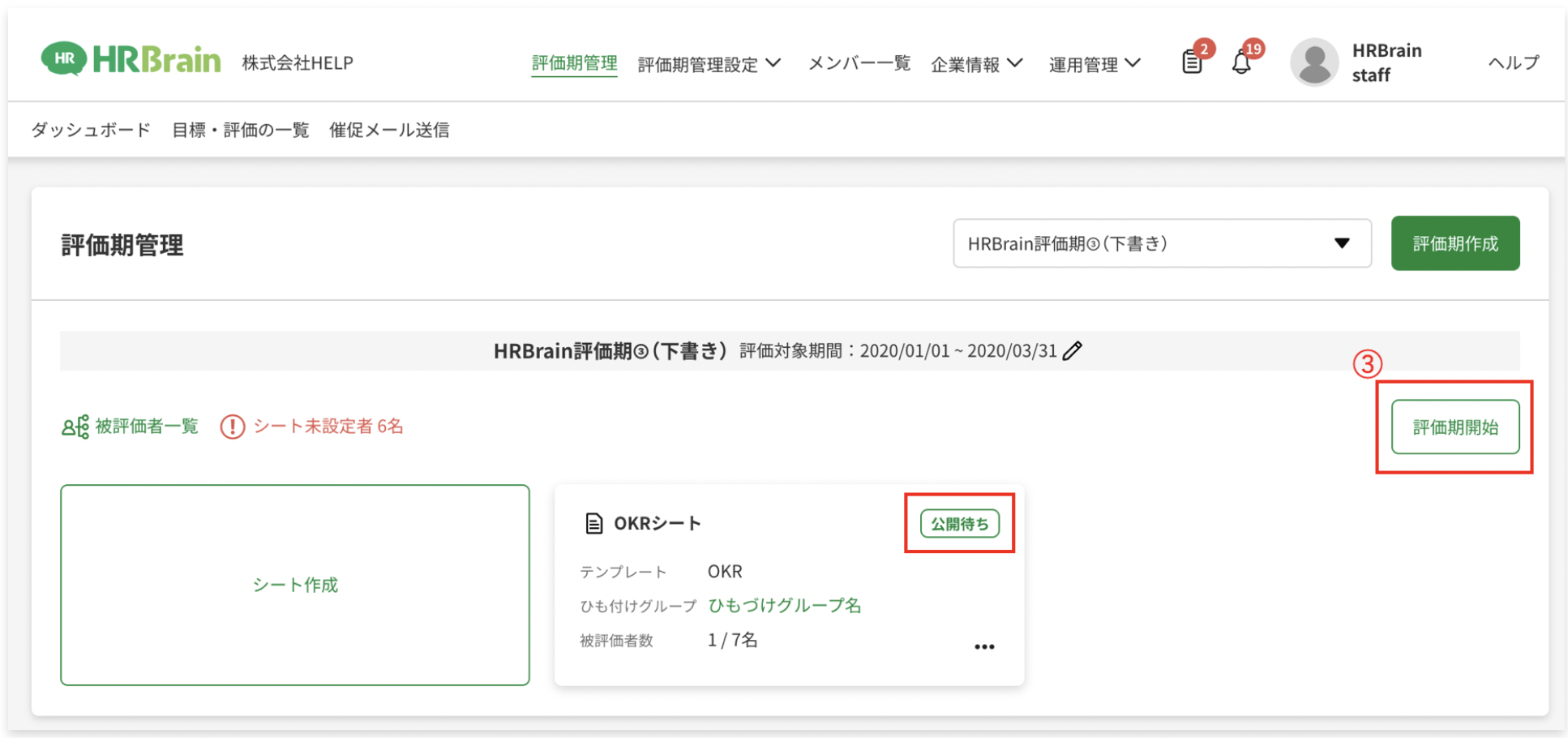The height and width of the screenshot is (738, 1568).
Task: Open the OKRシート three-dots menu
Action: (984, 646)
